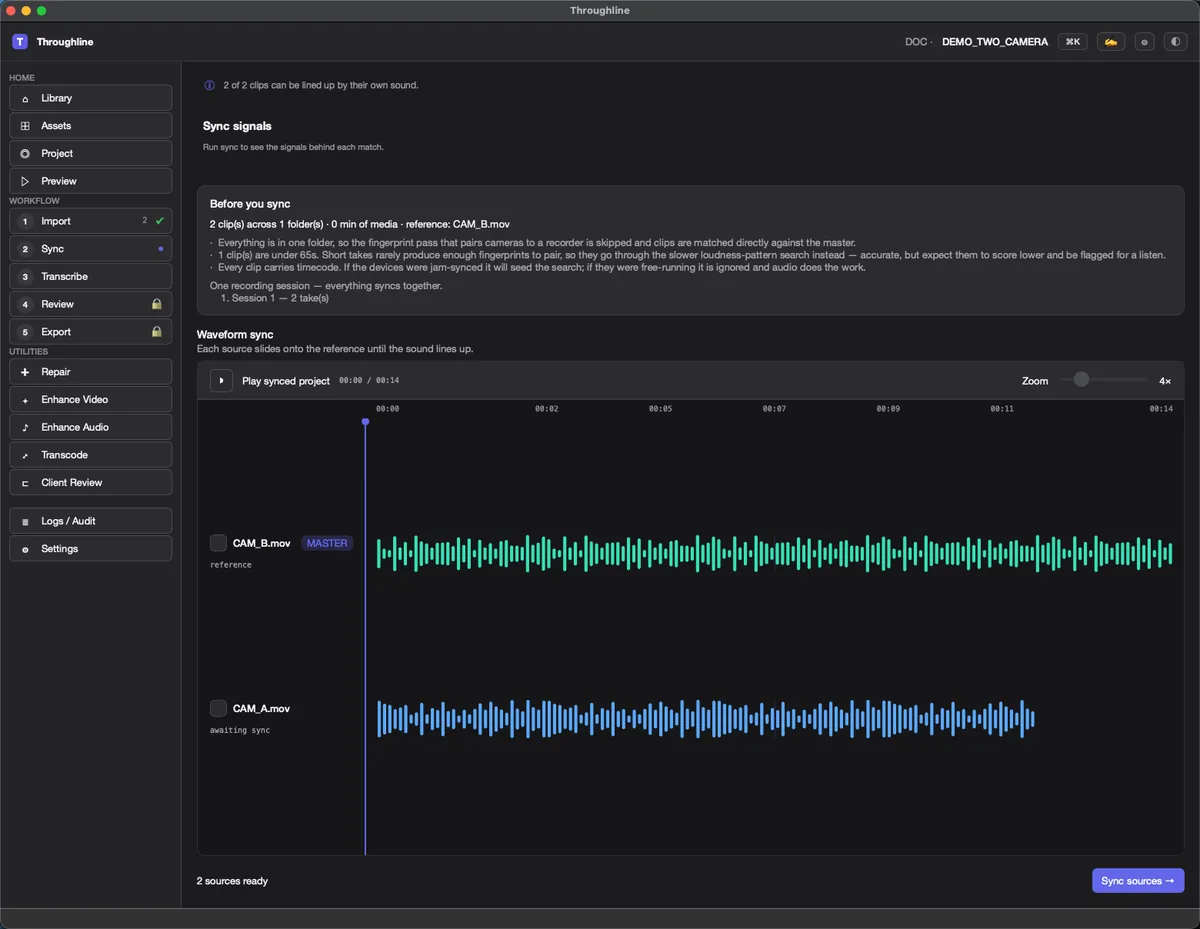Screen dimensions: 1200x929
Task: Click the 'awaiting sync' status label
Action: coord(240,730)
